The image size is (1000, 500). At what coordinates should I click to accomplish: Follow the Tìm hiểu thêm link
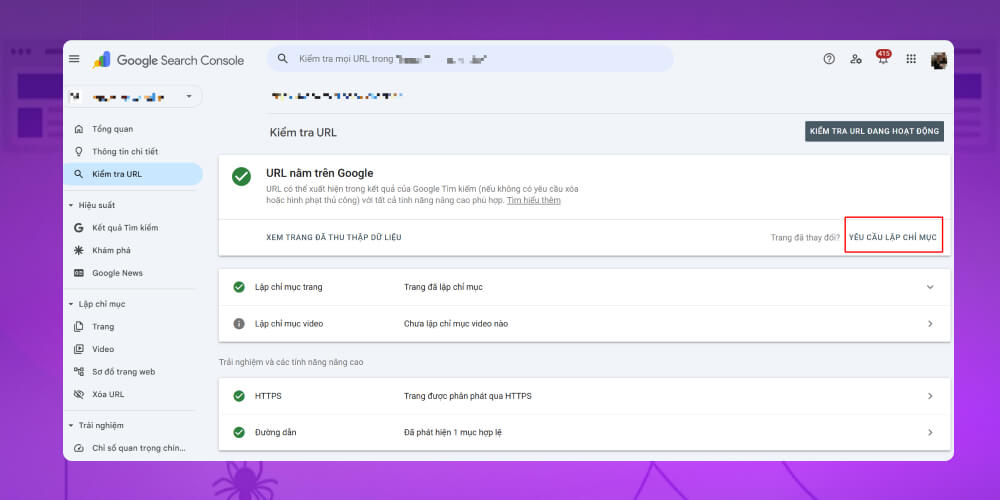(x=534, y=200)
